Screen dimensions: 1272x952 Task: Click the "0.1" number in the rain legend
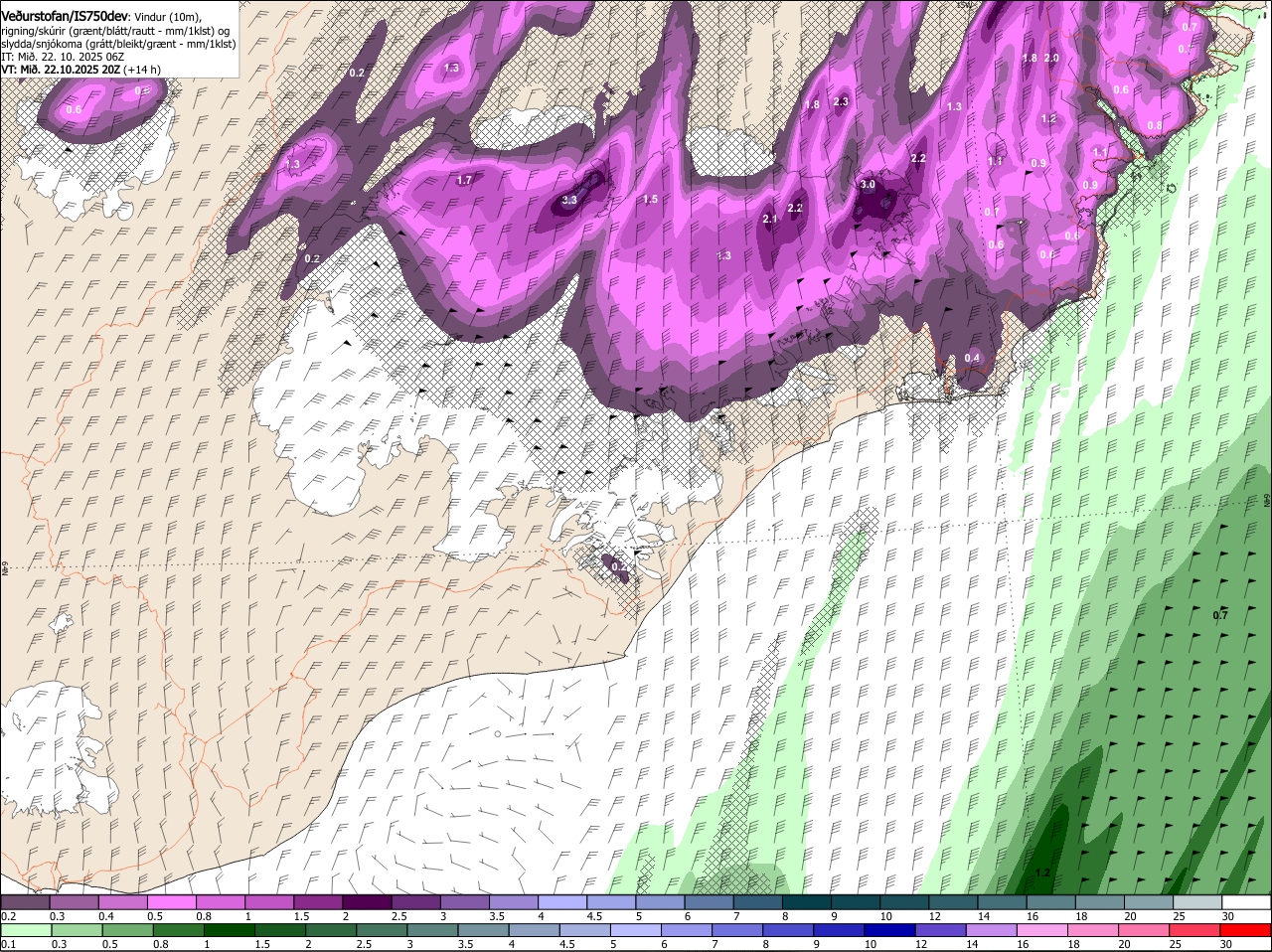coord(8,944)
